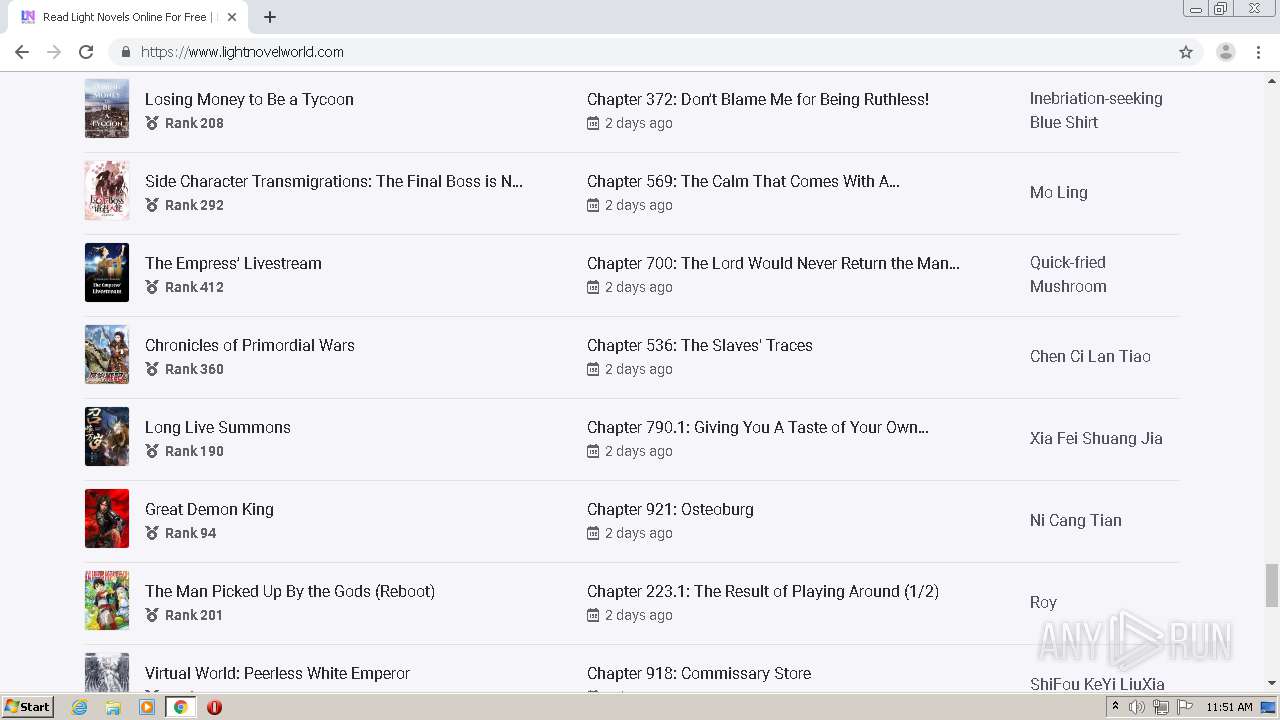Open the Great Demon King novel

click(209, 509)
